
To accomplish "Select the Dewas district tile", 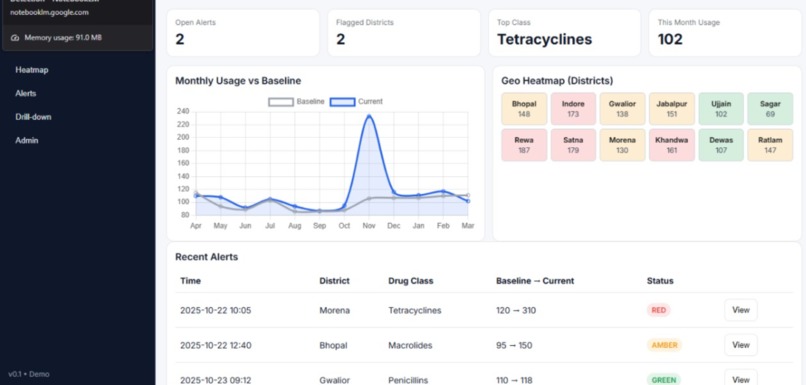I will pyautogui.click(x=721, y=145).
